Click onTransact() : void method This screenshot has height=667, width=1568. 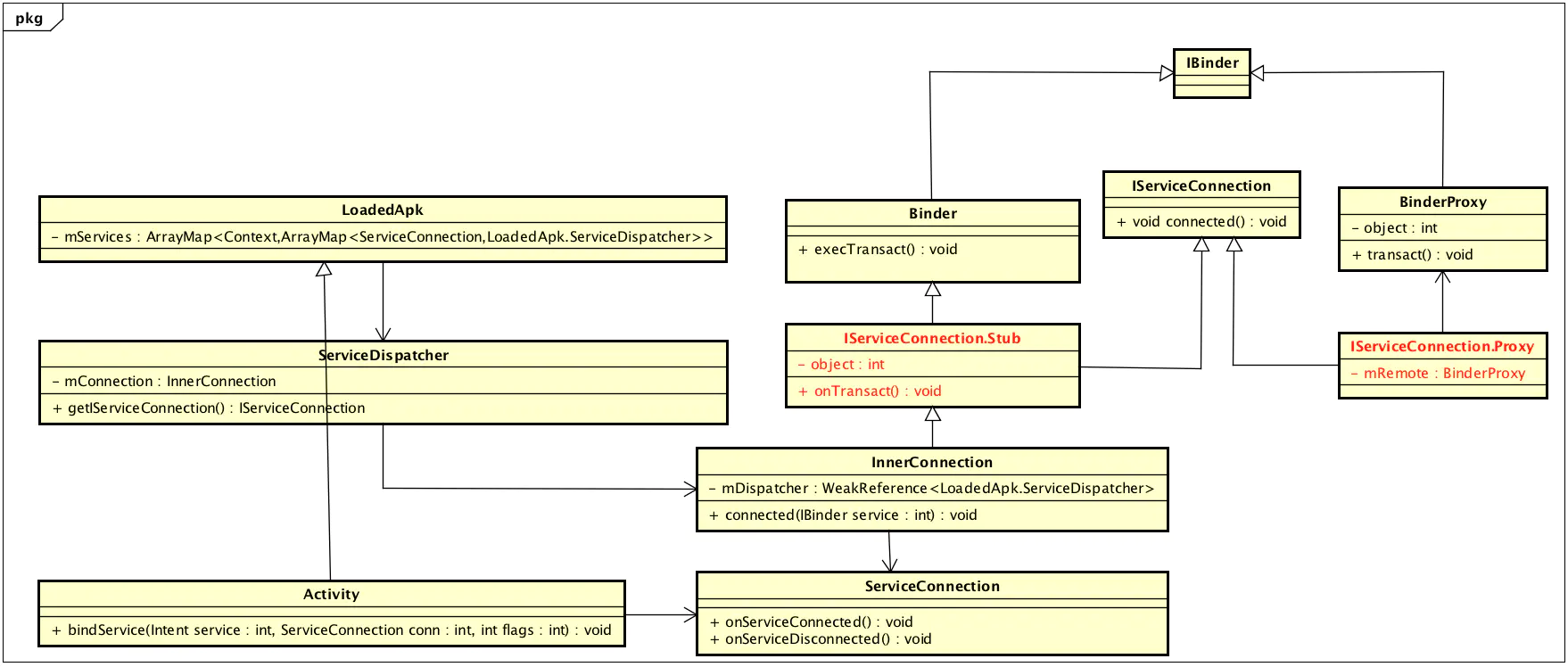click(870, 391)
